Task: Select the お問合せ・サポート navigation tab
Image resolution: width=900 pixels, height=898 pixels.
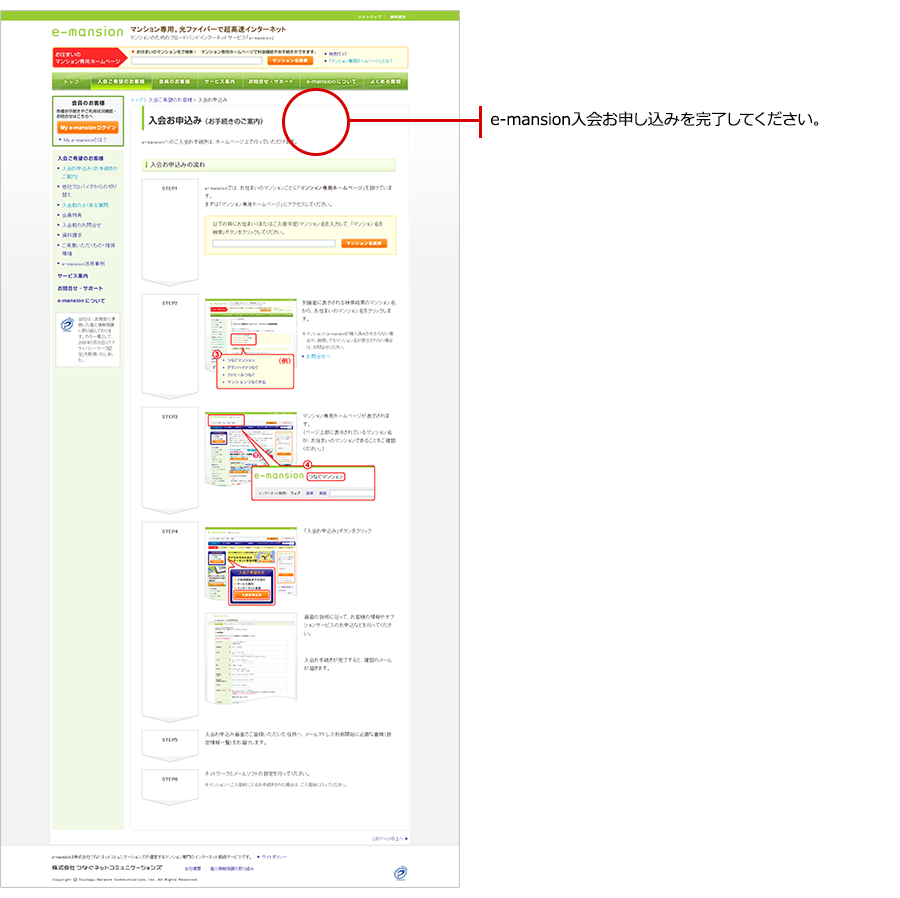Action: 271,81
